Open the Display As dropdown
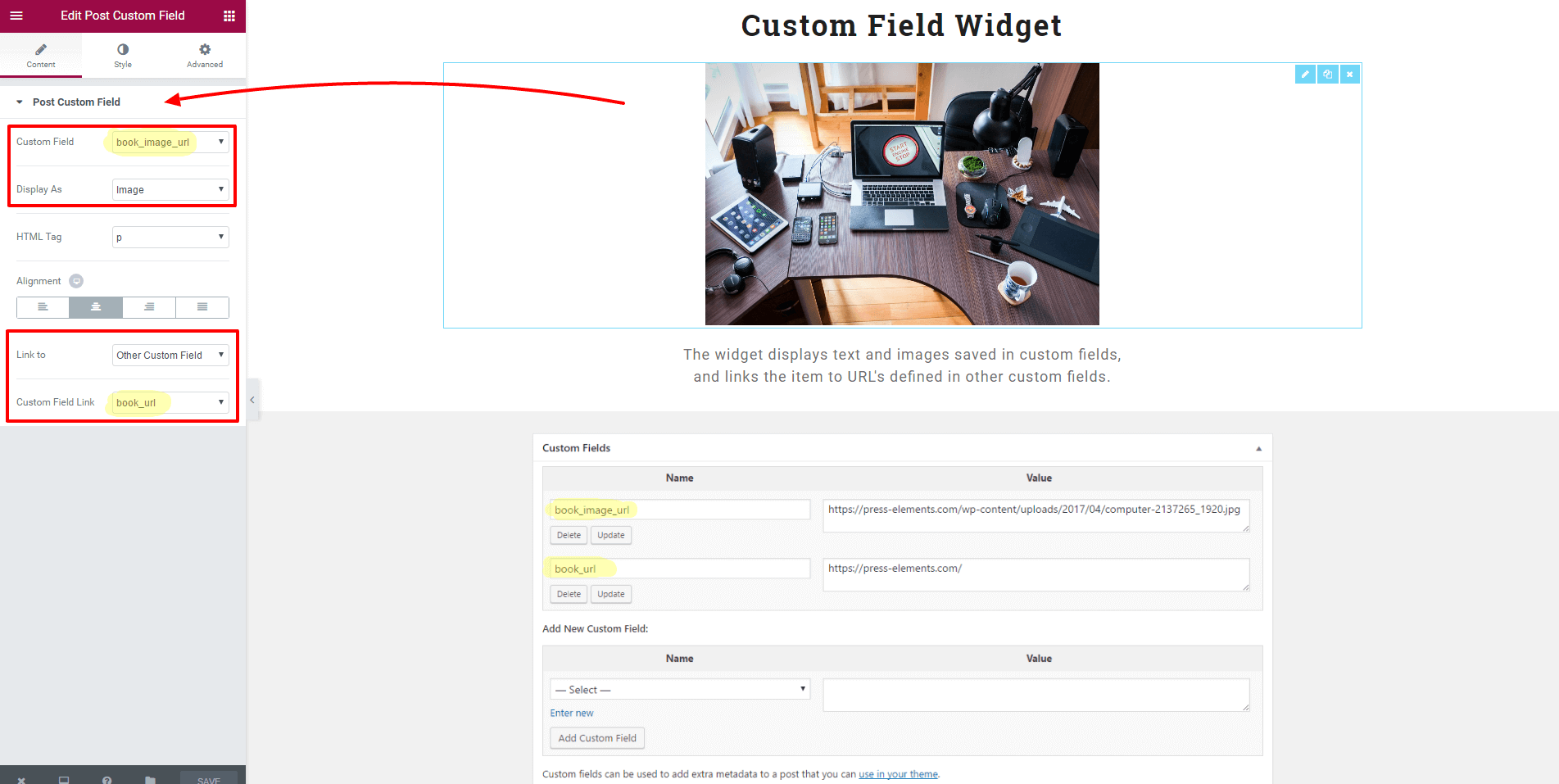Viewport: 1559px width, 784px height. coord(170,190)
